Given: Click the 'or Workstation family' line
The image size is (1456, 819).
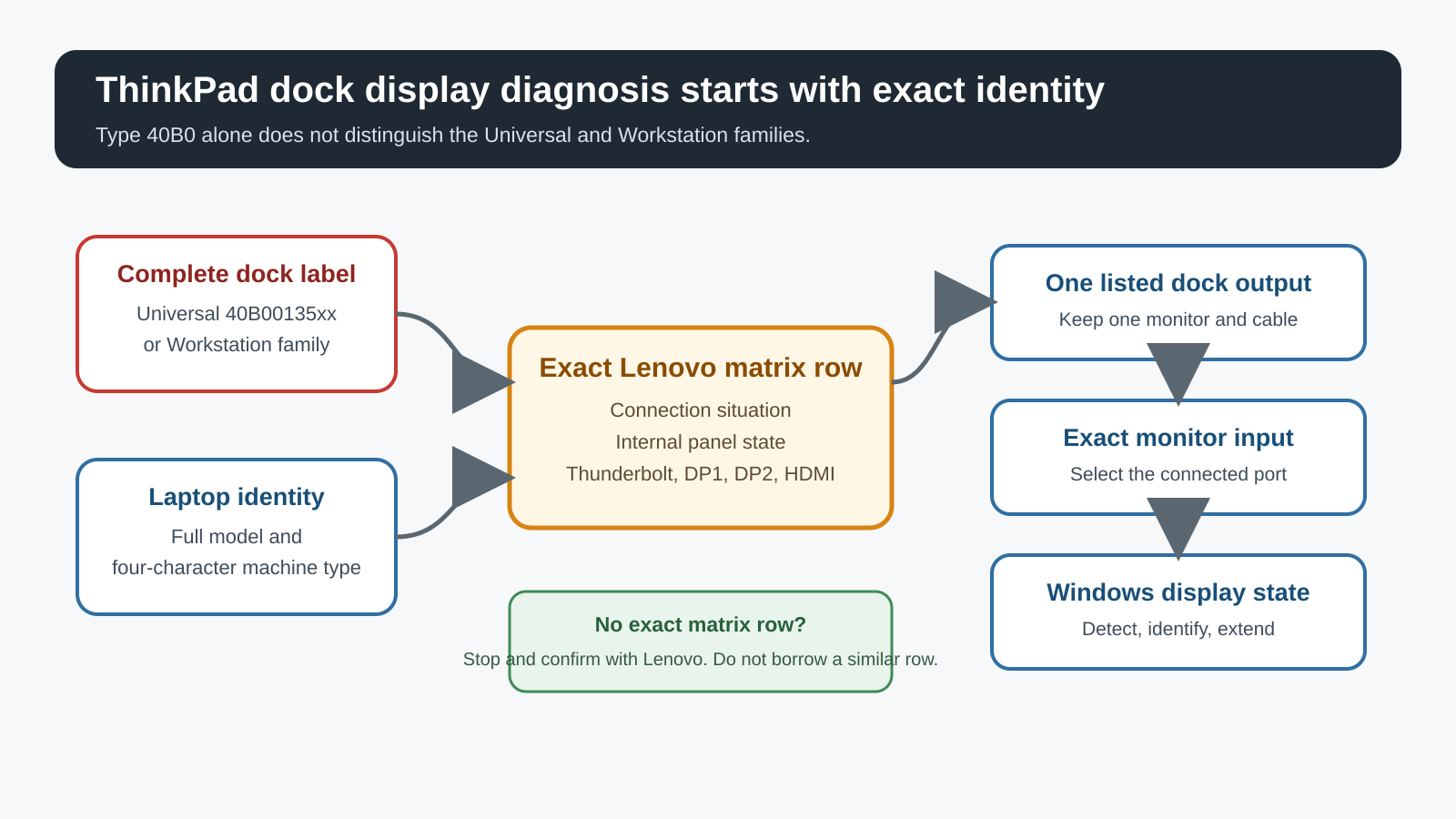Looking at the screenshot, I should (237, 345).
